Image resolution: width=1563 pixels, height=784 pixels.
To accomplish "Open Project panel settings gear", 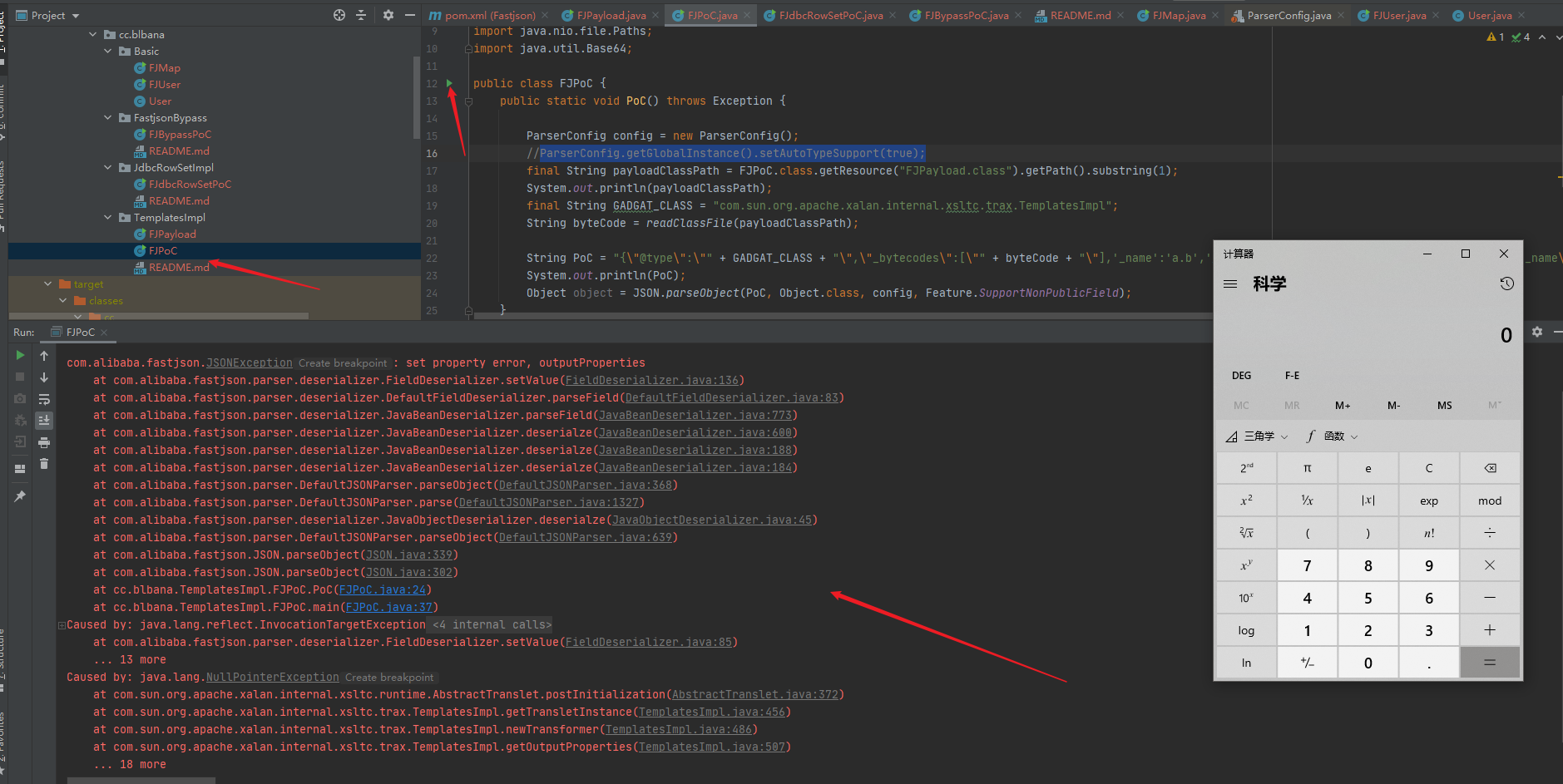I will [x=388, y=15].
